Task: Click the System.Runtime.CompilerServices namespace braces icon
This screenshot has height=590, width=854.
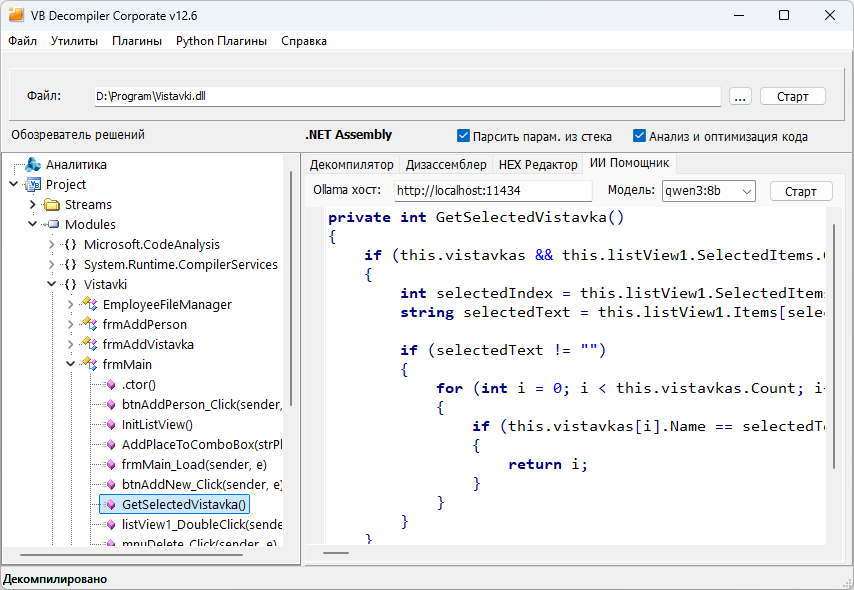Action: pyautogui.click(x=70, y=264)
